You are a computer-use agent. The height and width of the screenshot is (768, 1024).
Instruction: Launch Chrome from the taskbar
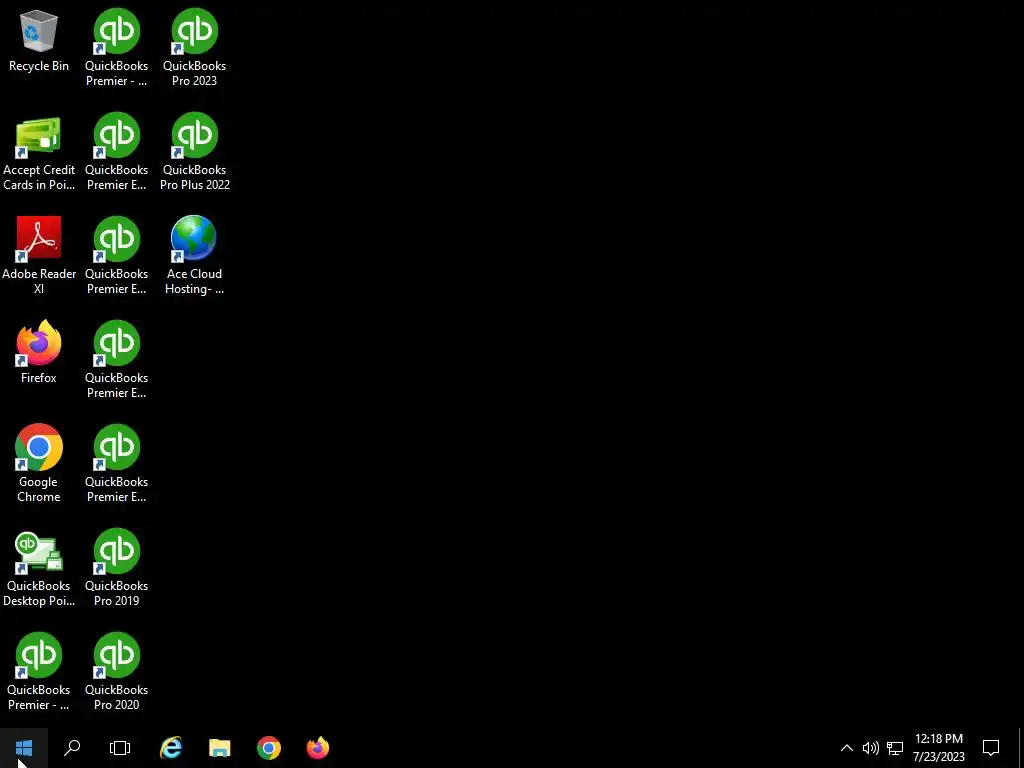[x=268, y=748]
